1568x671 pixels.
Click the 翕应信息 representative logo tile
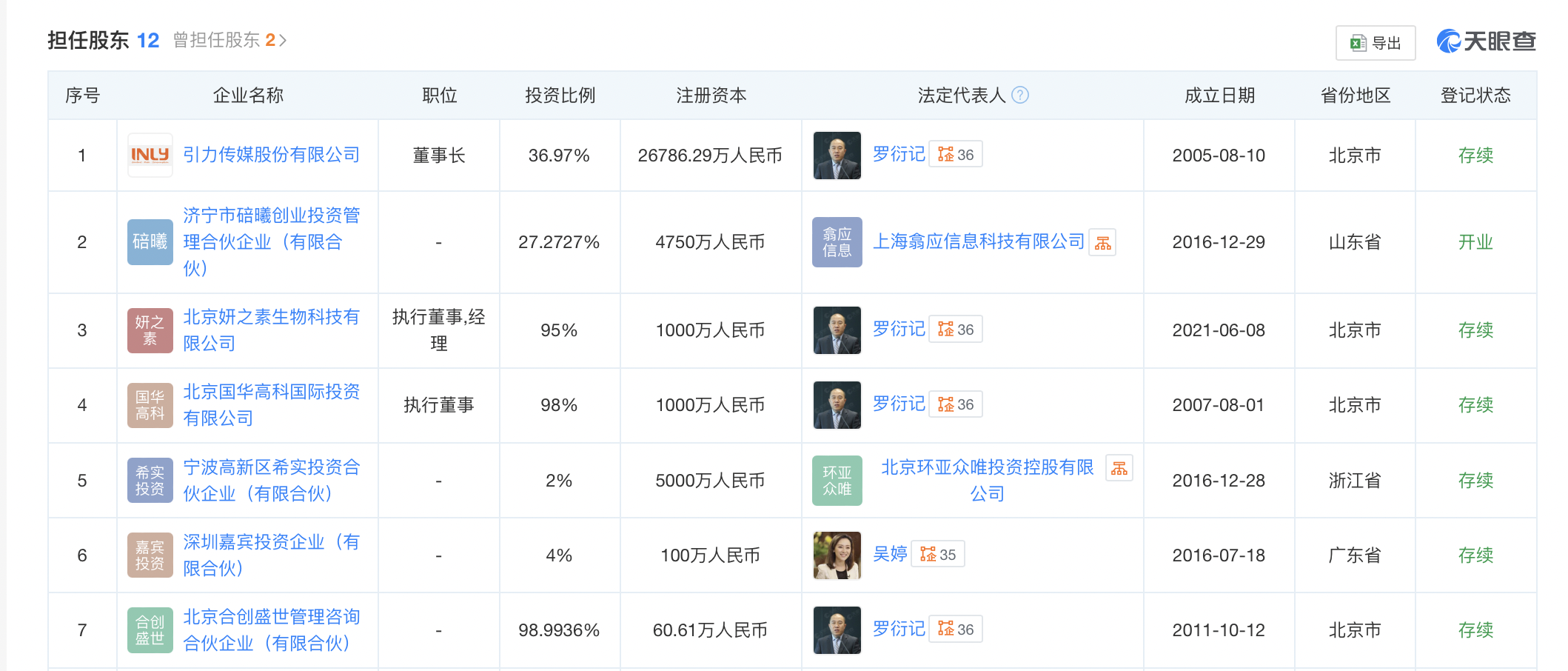pos(837,241)
